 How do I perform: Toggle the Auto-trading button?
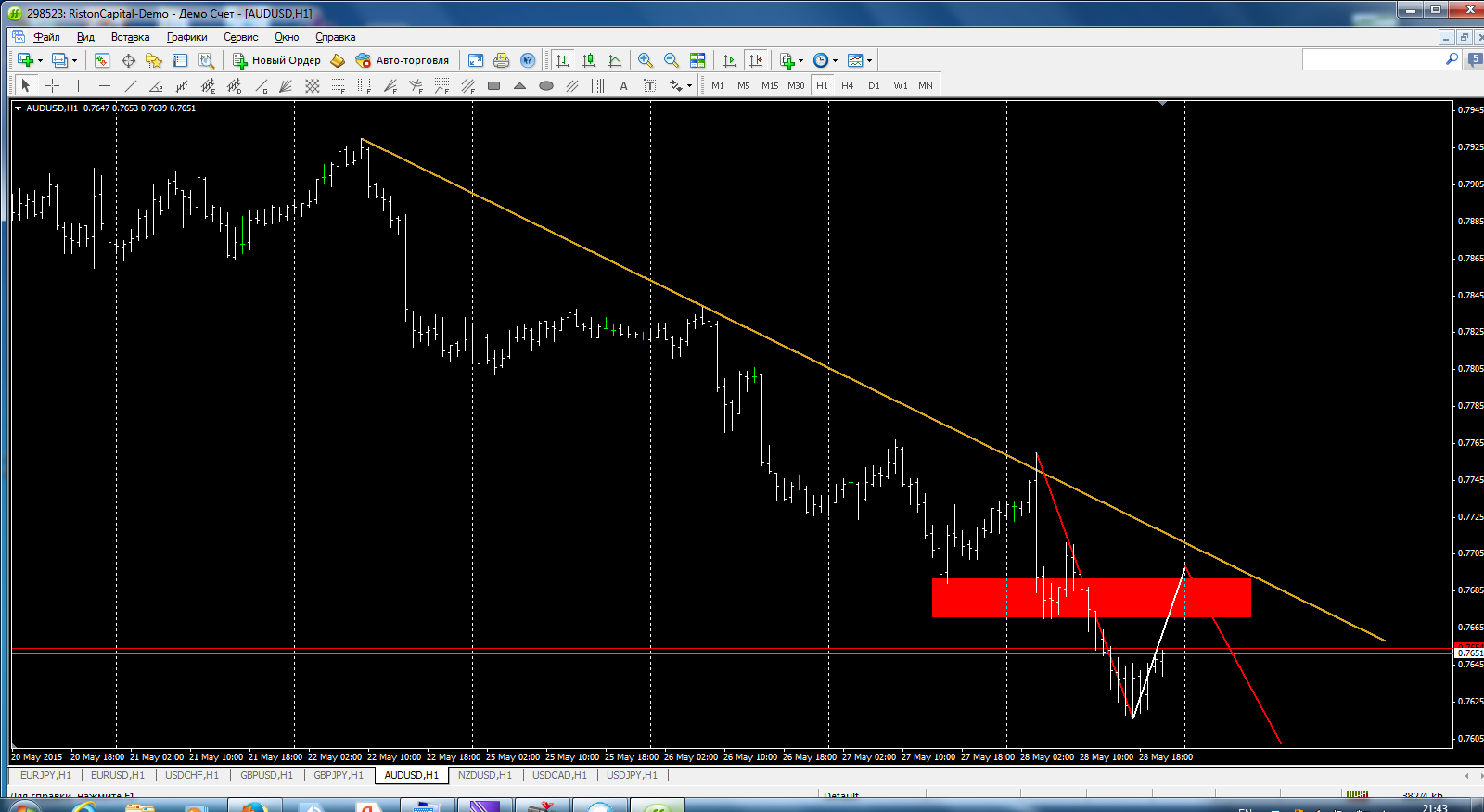coord(403,60)
